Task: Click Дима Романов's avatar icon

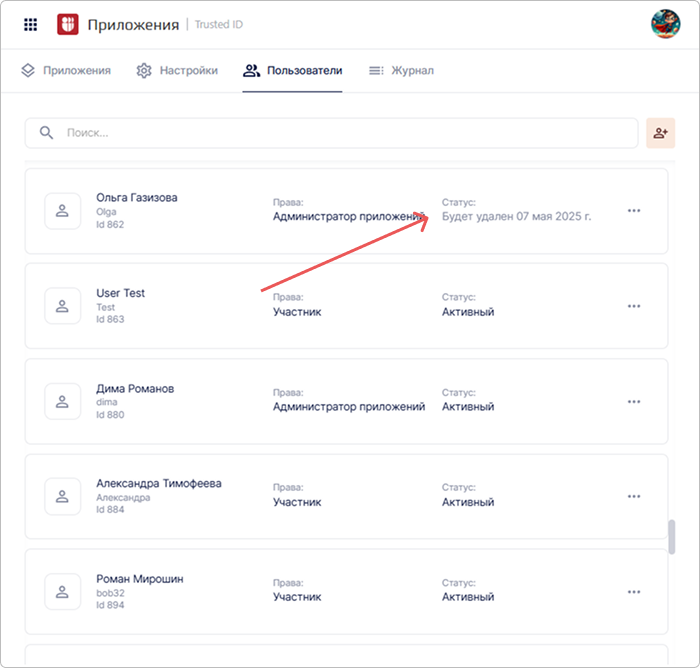Action: pos(62,401)
